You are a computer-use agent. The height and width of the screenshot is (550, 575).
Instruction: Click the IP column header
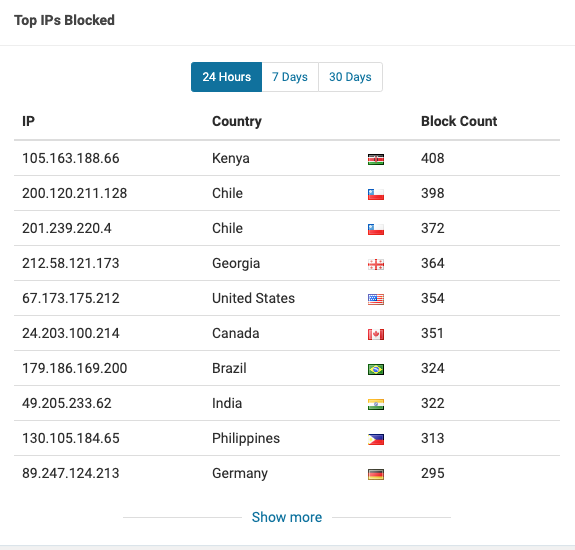tap(28, 121)
